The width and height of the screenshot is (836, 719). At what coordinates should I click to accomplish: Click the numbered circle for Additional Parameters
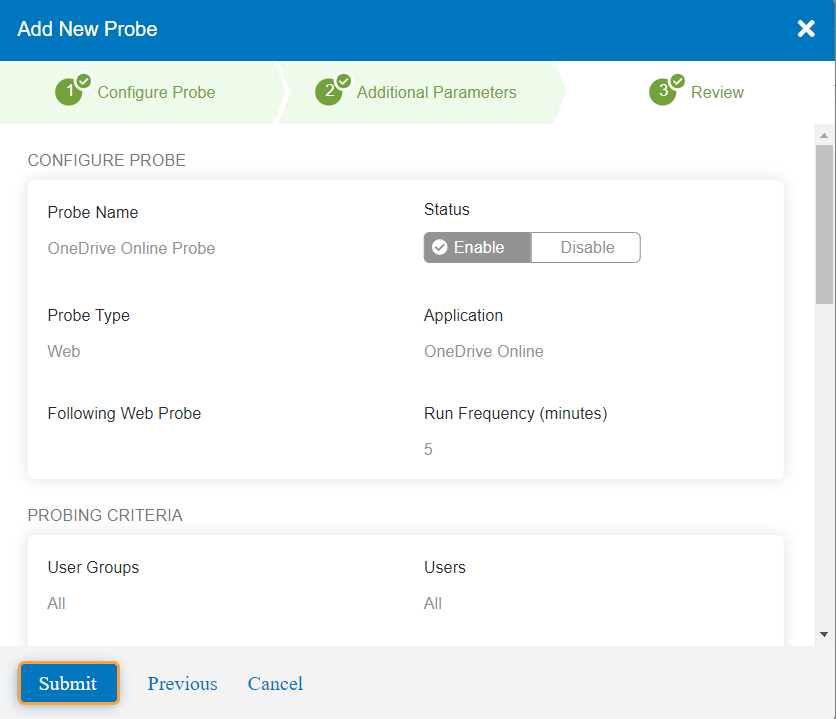coord(330,91)
